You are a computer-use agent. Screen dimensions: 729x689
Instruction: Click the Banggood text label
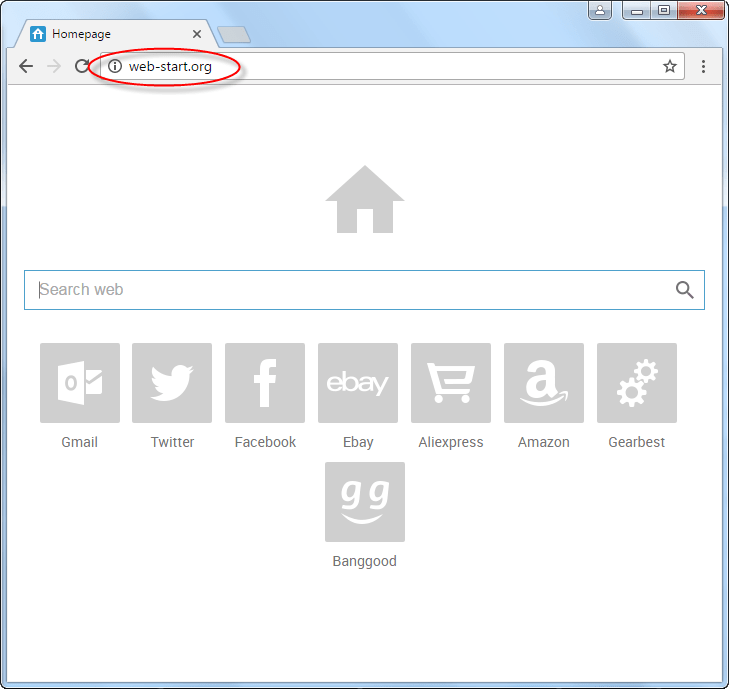[364, 561]
